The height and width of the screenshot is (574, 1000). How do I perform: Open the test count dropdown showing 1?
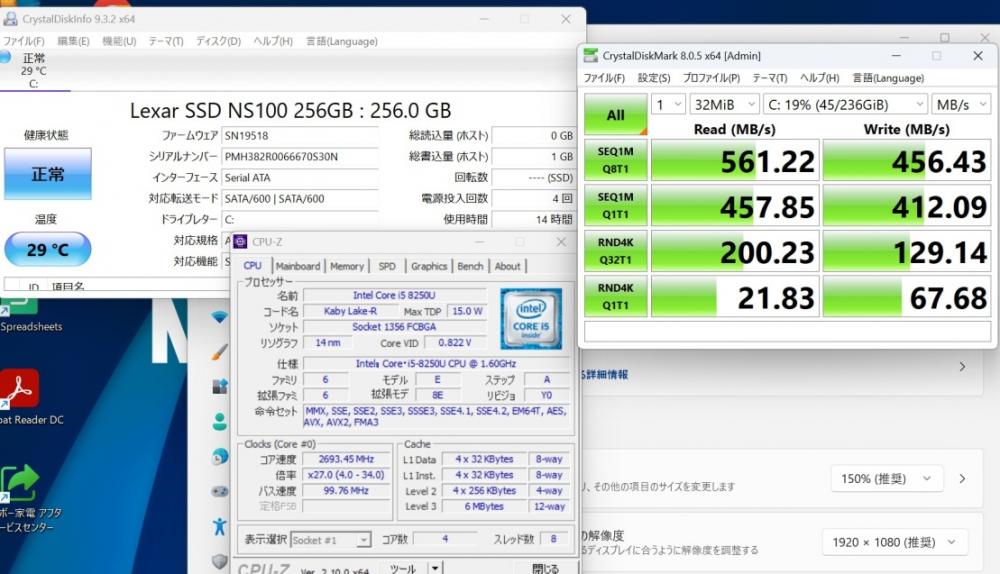coord(668,105)
